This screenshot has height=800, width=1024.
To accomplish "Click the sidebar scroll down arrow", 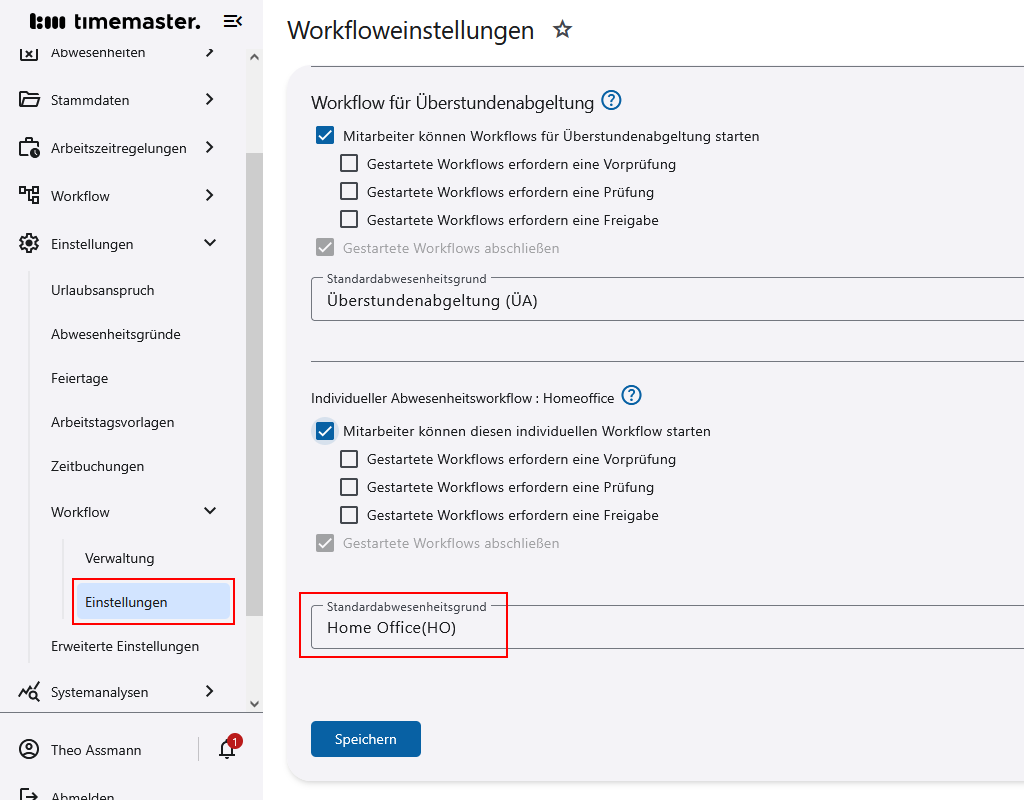I will (254, 704).
